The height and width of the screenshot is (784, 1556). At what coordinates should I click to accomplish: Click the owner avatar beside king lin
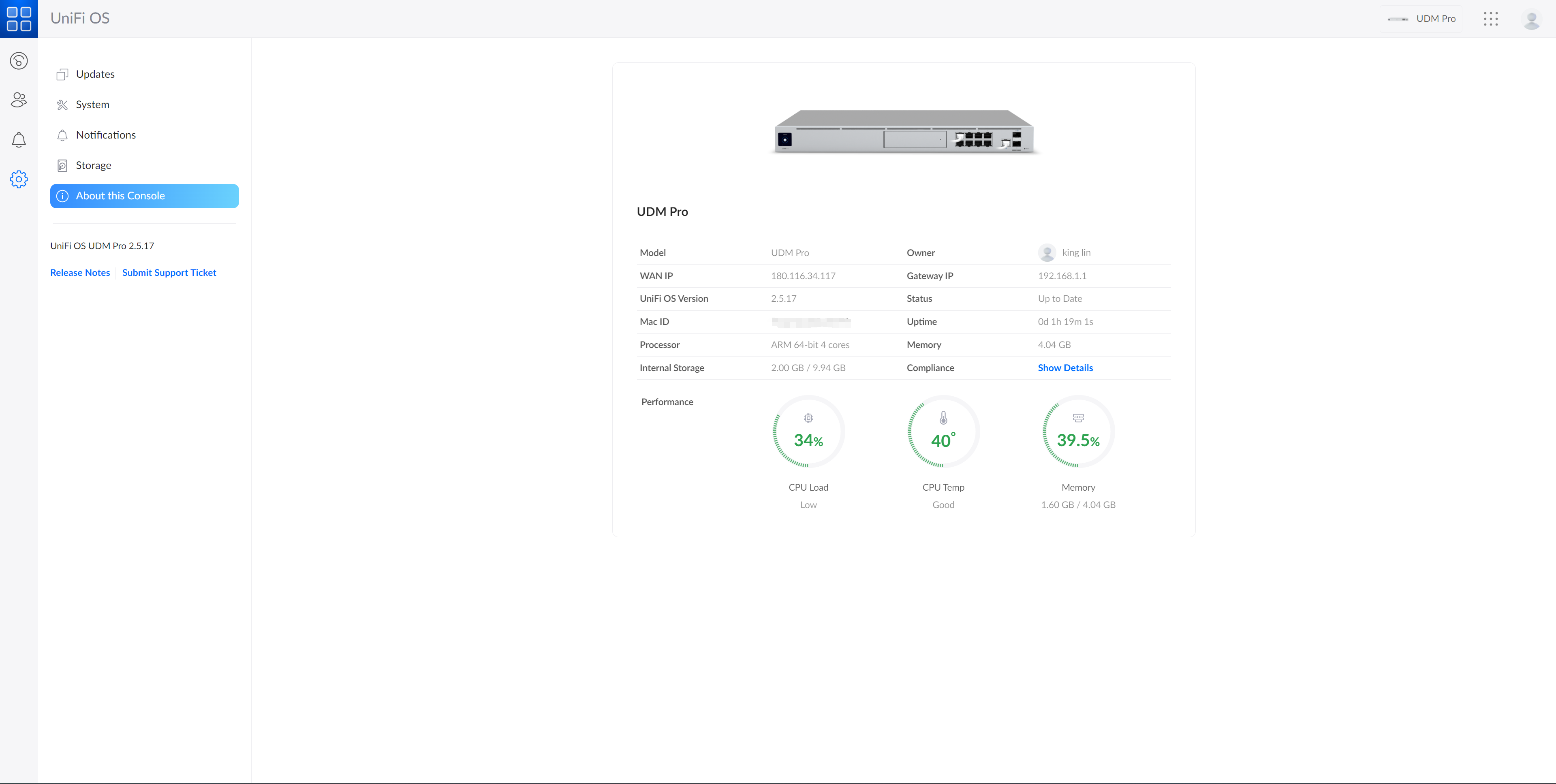tap(1047, 252)
